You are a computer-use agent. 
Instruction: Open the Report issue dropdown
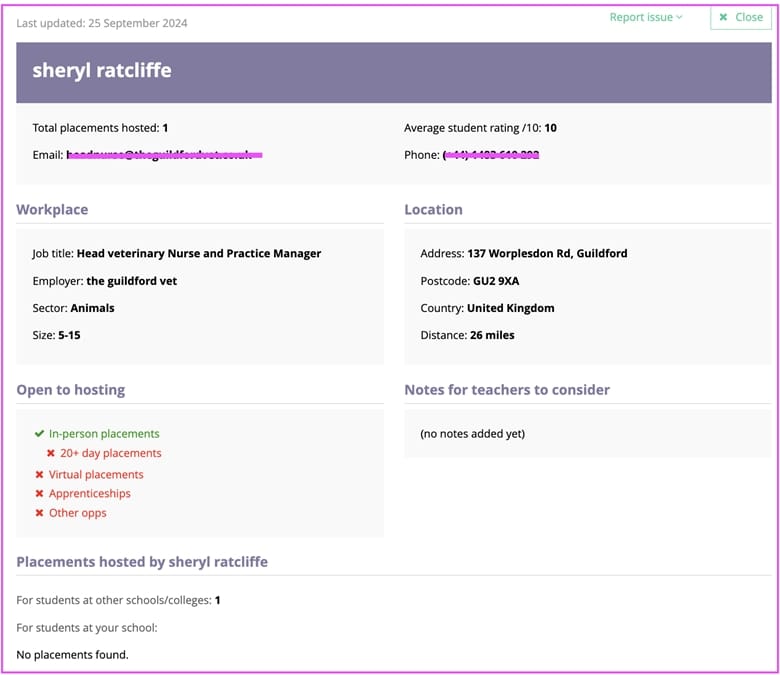[x=646, y=17]
